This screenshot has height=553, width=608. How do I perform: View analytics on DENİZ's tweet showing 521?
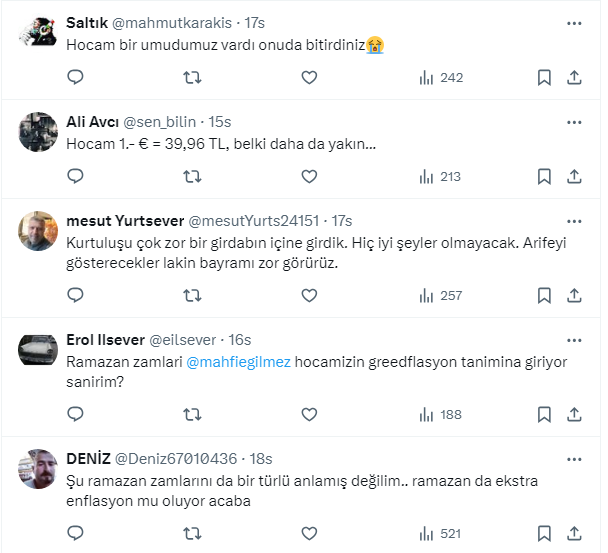coord(438,533)
